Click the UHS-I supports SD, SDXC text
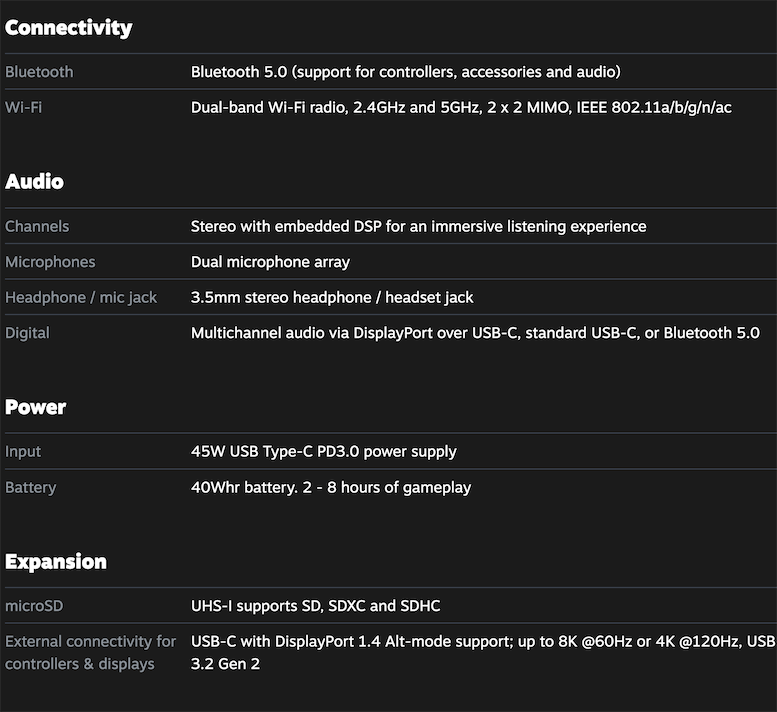 [315, 606]
